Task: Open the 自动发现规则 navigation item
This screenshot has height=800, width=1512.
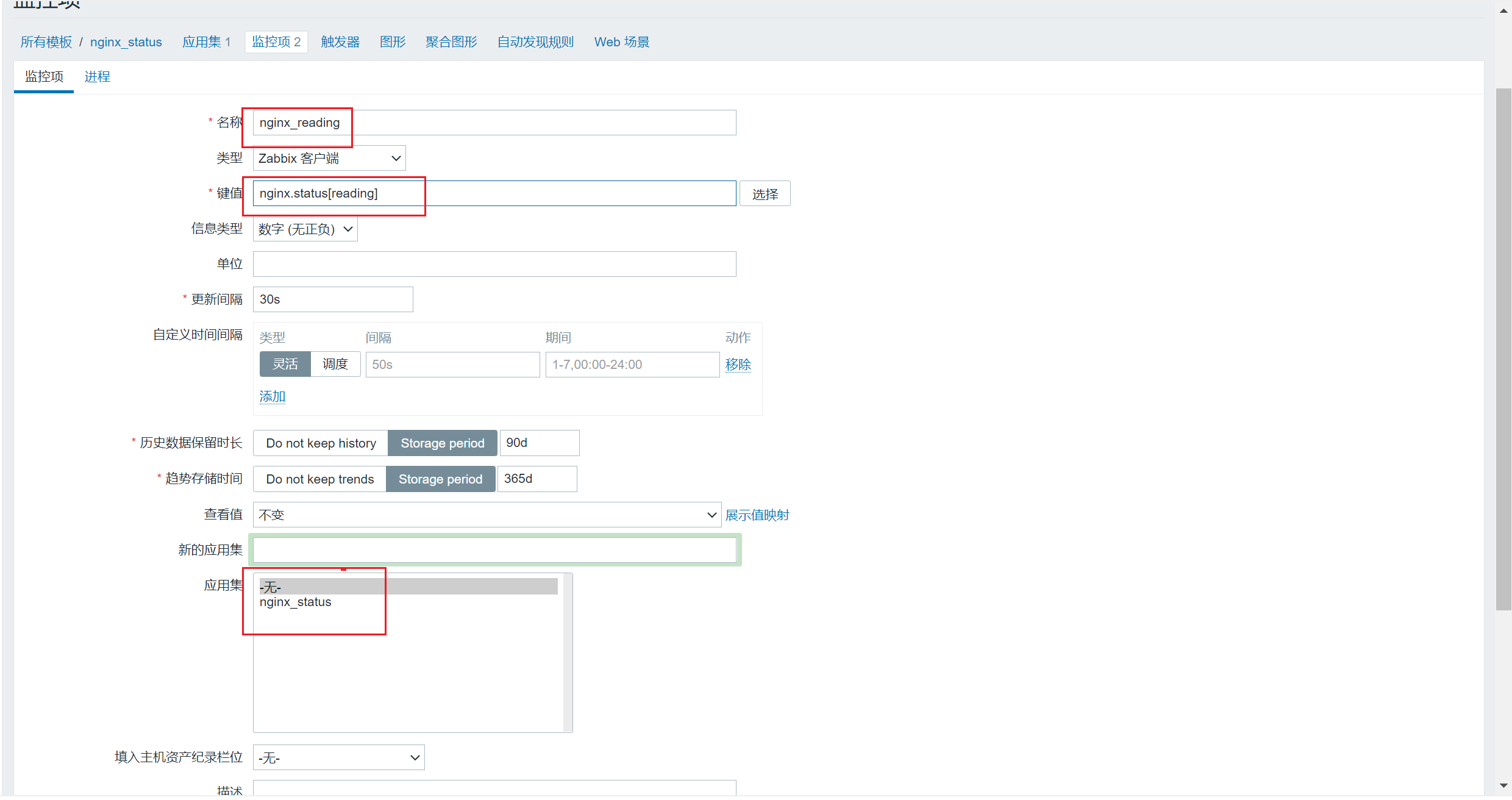Action: (536, 42)
